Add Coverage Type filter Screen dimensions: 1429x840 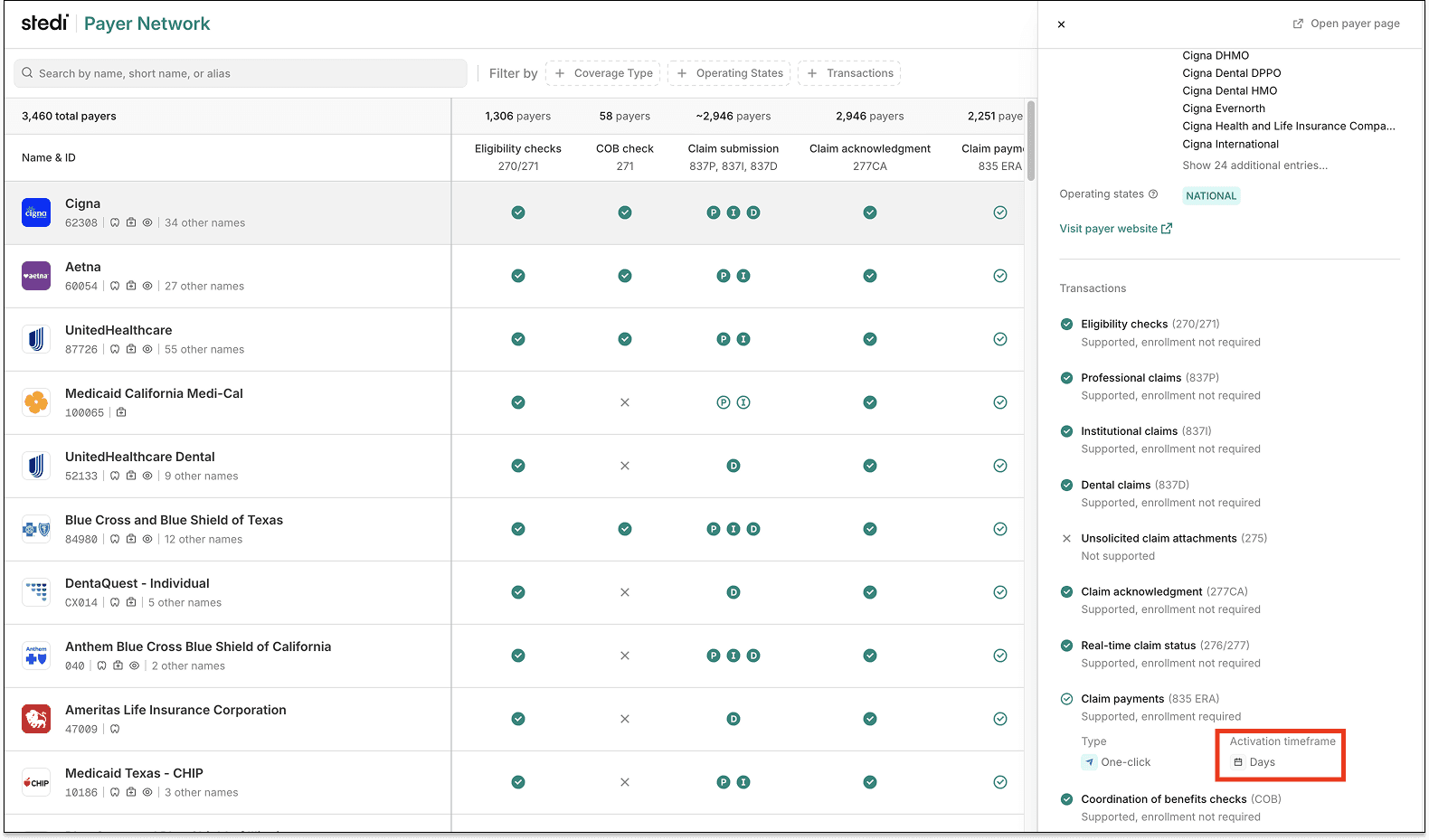pos(603,73)
